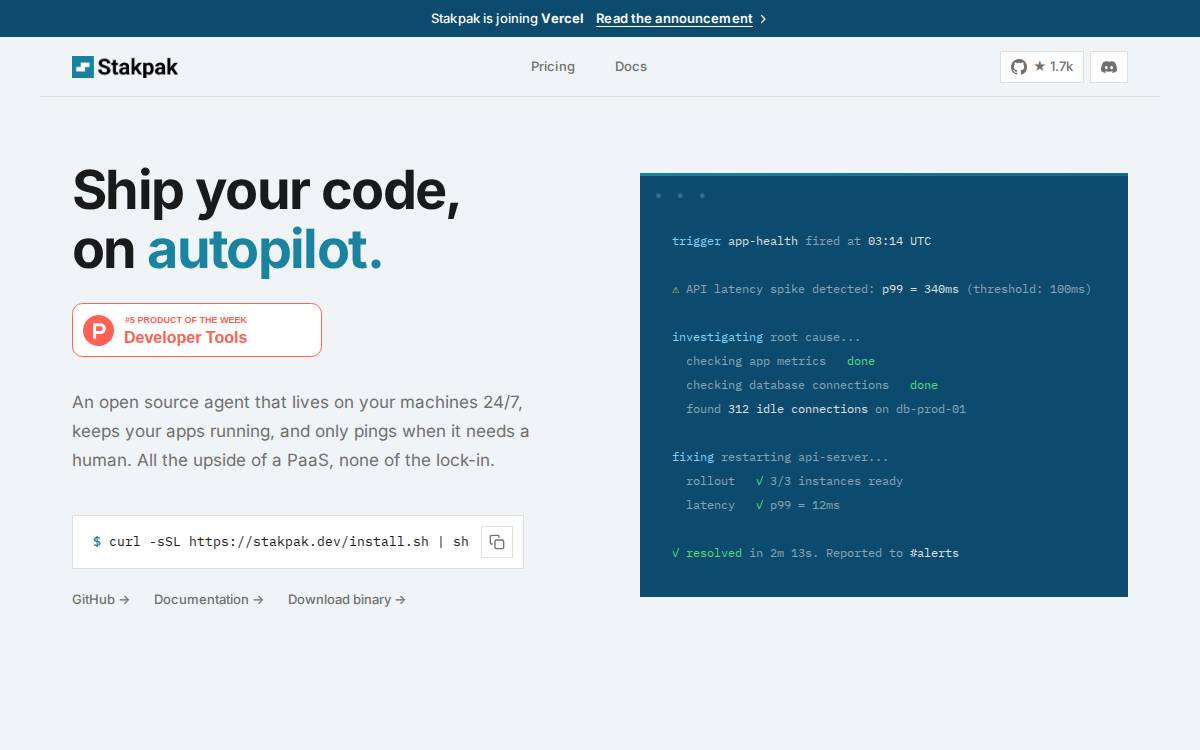1200x750 pixels.
Task: Click the '1.7k' star count
Action: [1061, 67]
